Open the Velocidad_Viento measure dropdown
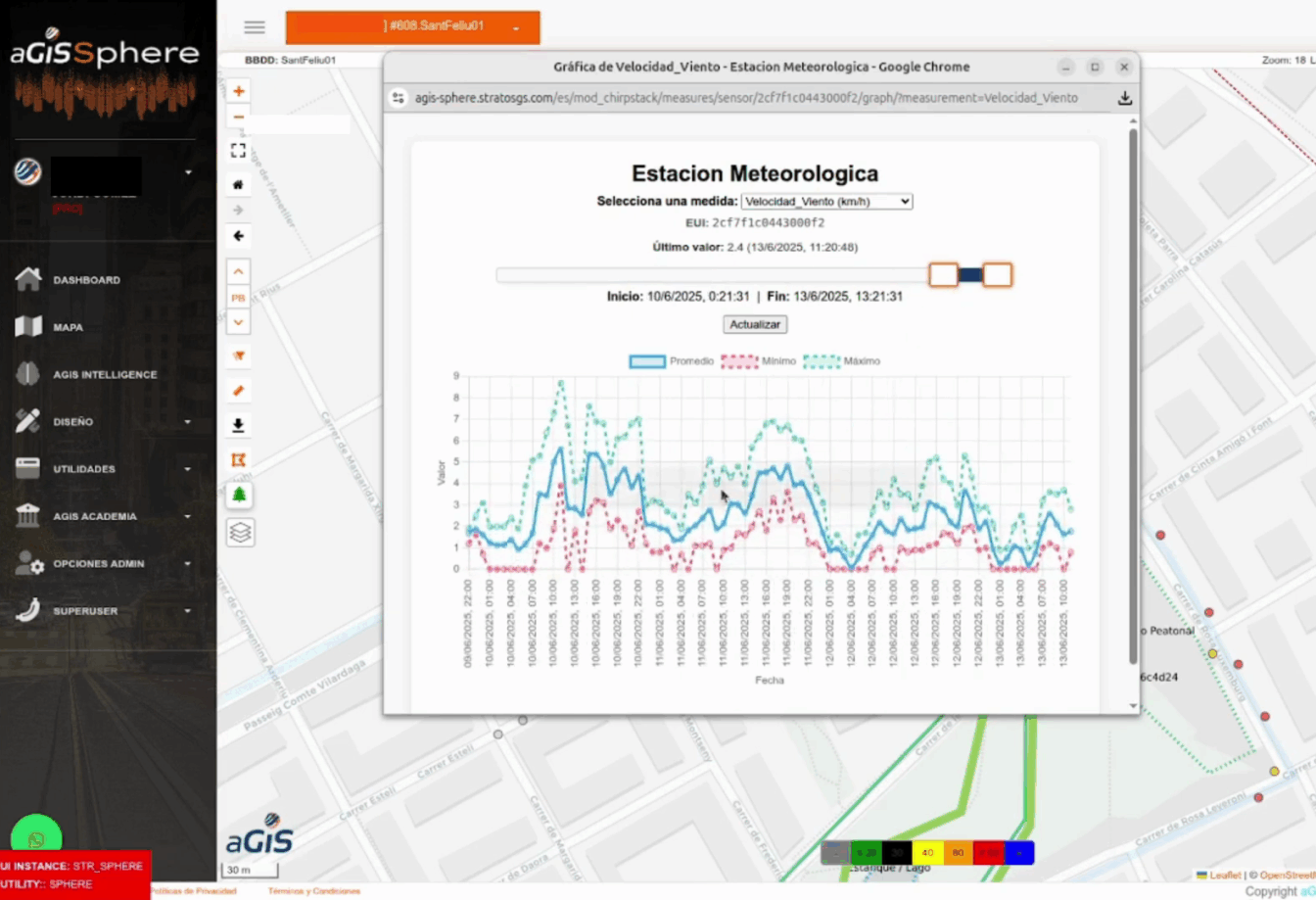The height and width of the screenshot is (900, 1316). tap(826, 201)
